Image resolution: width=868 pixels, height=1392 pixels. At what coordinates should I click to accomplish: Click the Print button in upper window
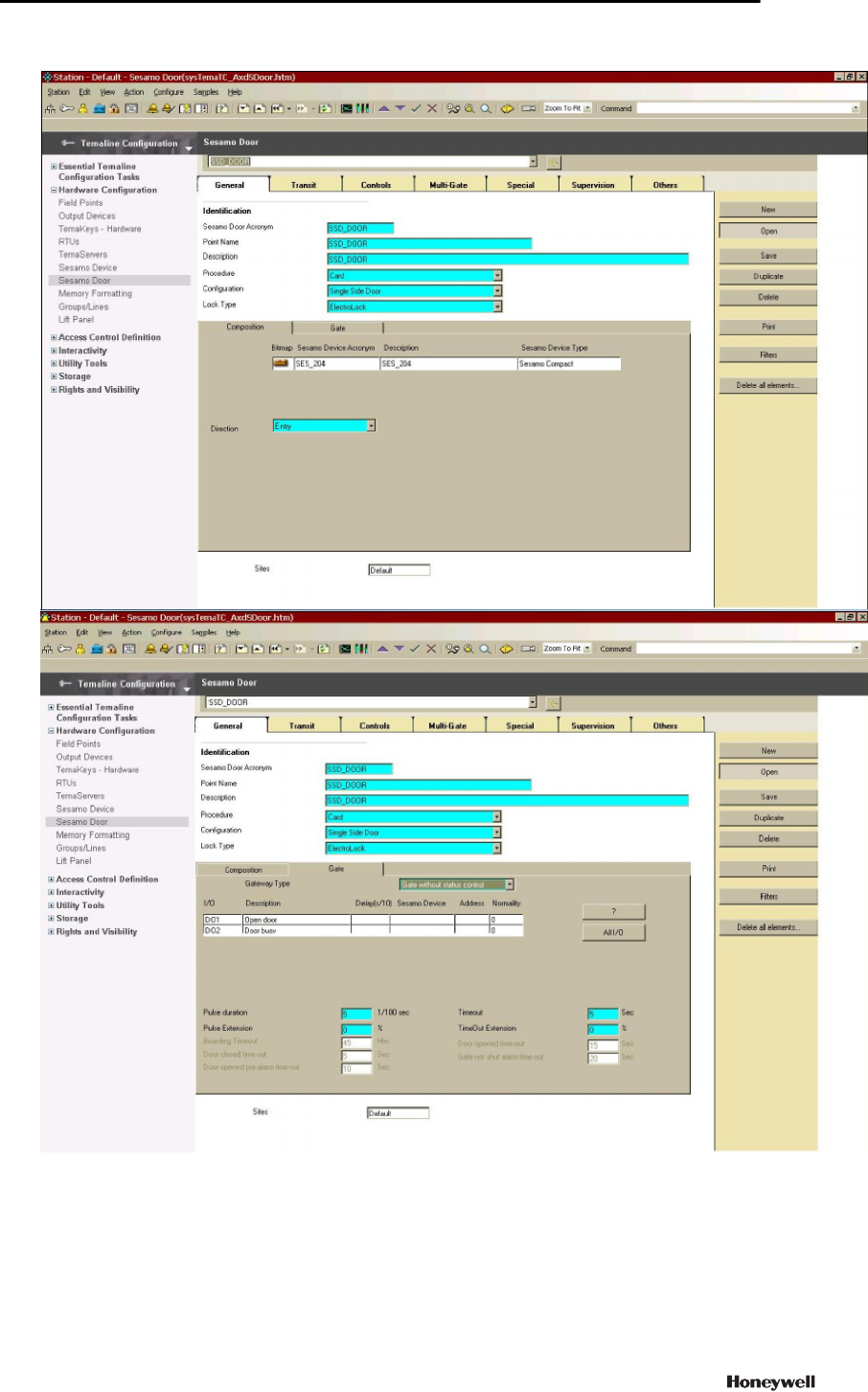pos(768,327)
